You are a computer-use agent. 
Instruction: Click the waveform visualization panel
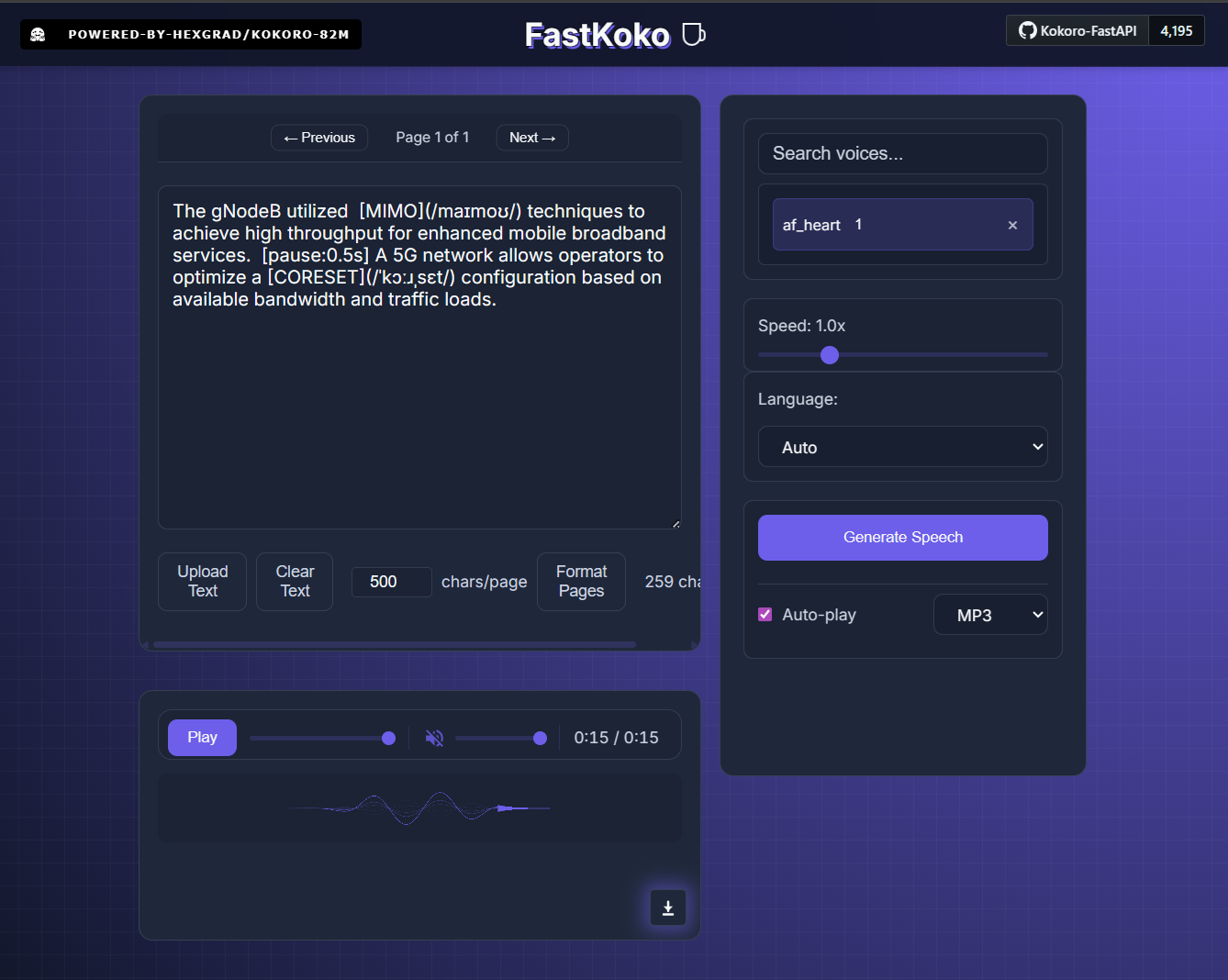pos(419,807)
